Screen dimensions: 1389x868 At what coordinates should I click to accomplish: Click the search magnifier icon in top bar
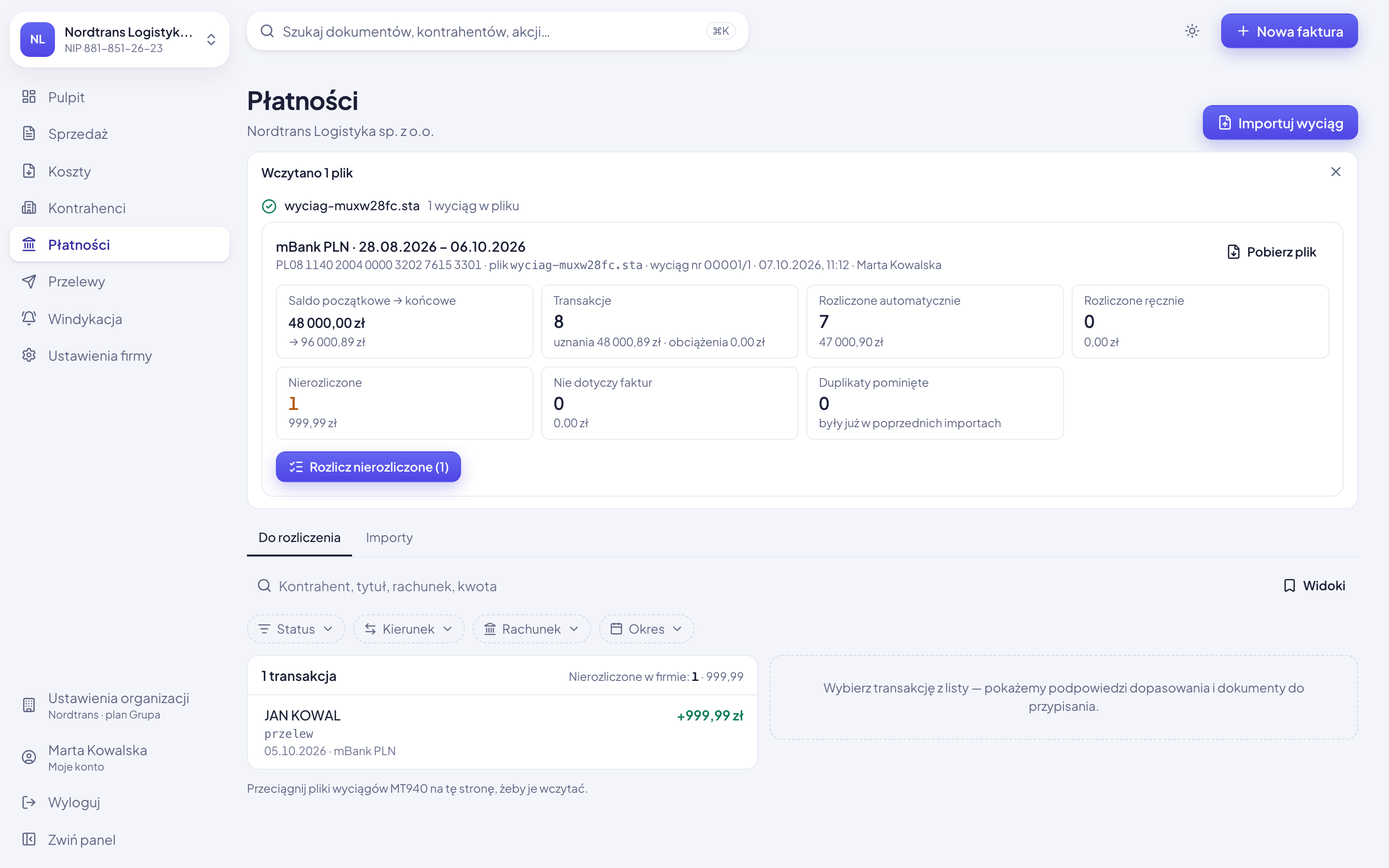click(267, 31)
